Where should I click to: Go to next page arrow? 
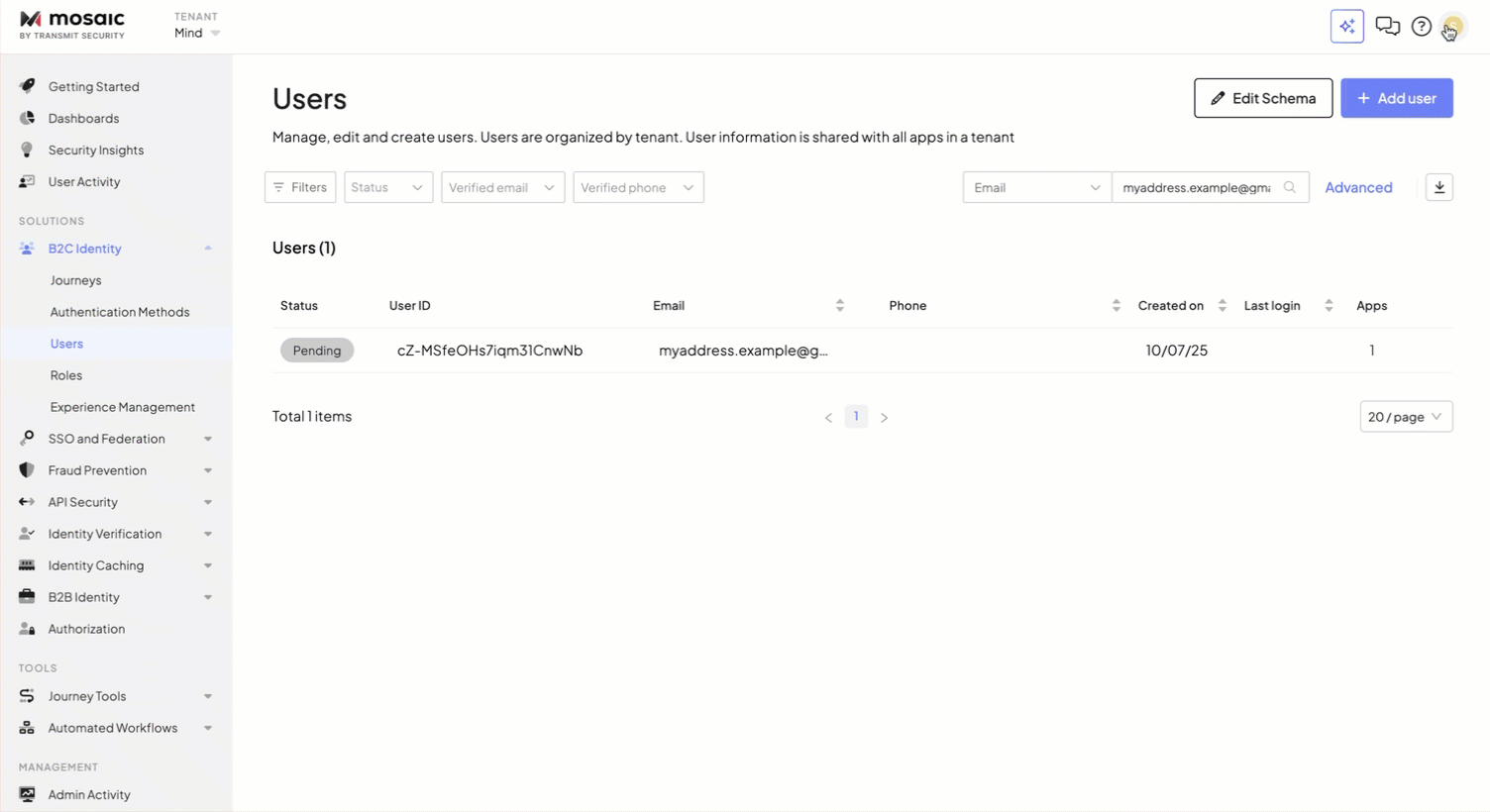(x=884, y=418)
